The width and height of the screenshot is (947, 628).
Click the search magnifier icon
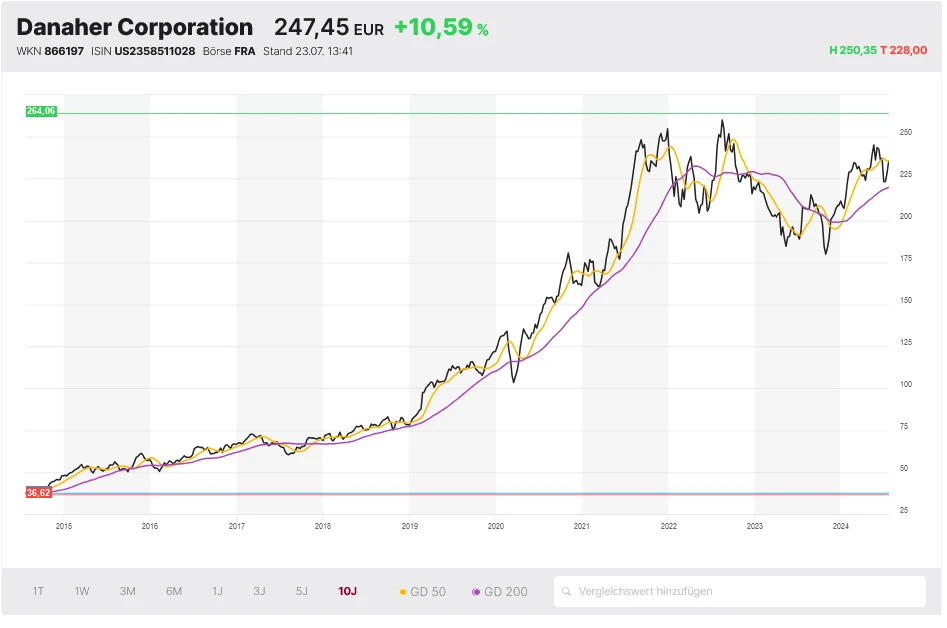tap(568, 592)
